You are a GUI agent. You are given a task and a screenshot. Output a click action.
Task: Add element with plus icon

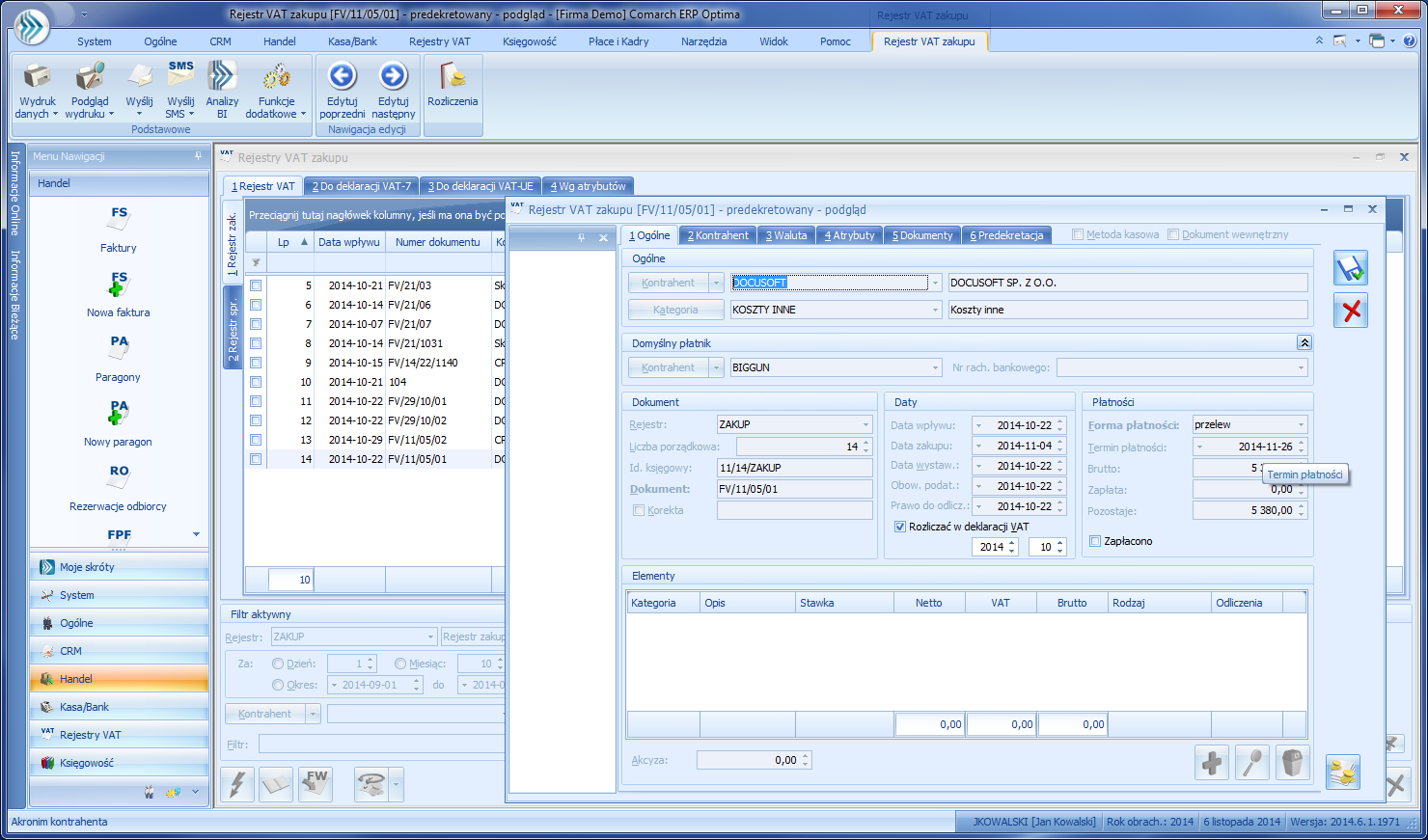(x=1212, y=763)
